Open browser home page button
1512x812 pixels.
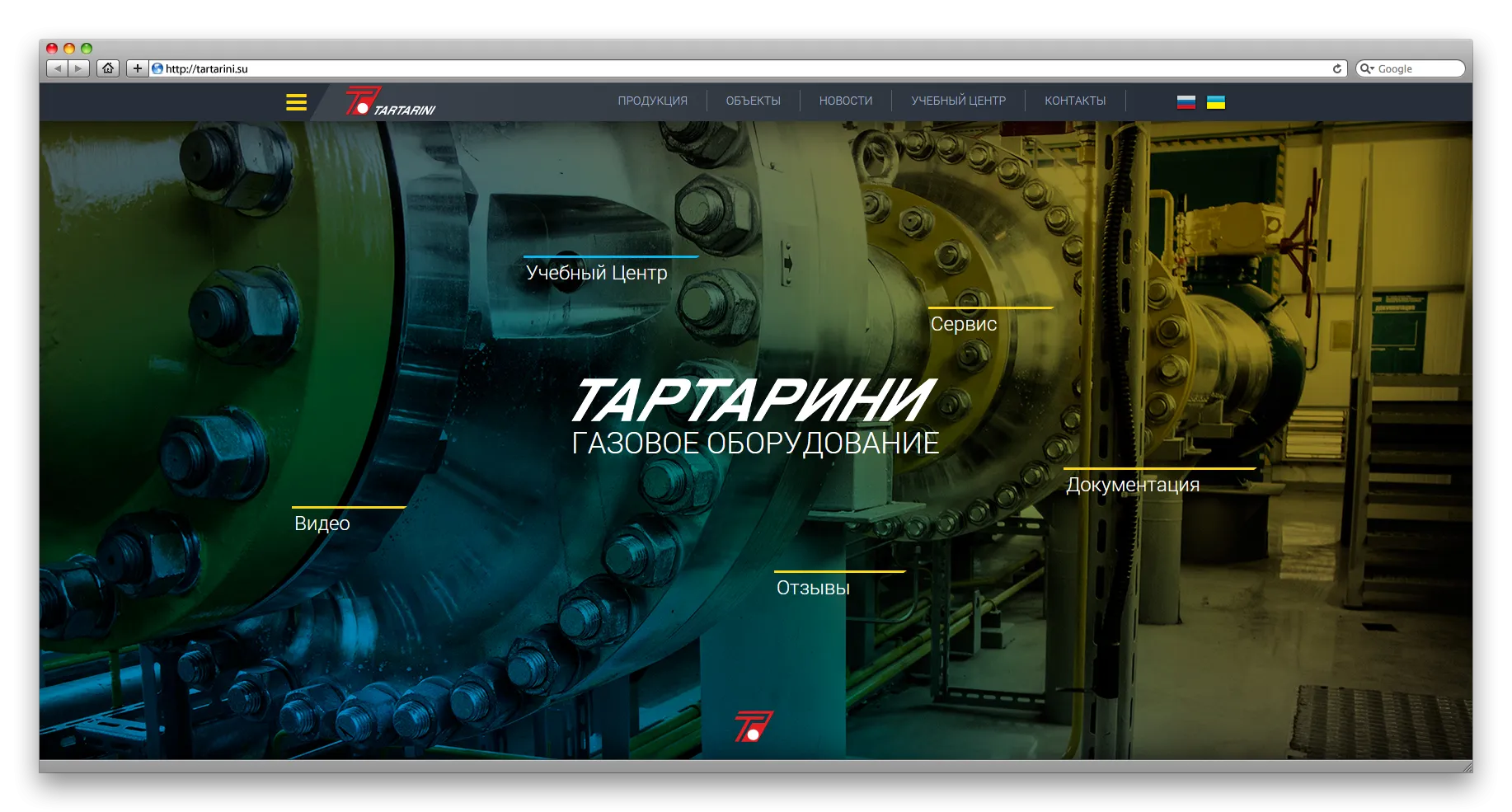pos(108,68)
